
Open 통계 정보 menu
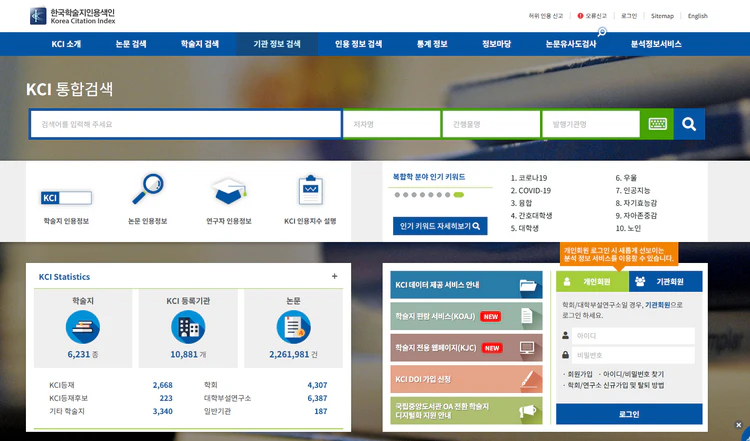(x=432, y=44)
